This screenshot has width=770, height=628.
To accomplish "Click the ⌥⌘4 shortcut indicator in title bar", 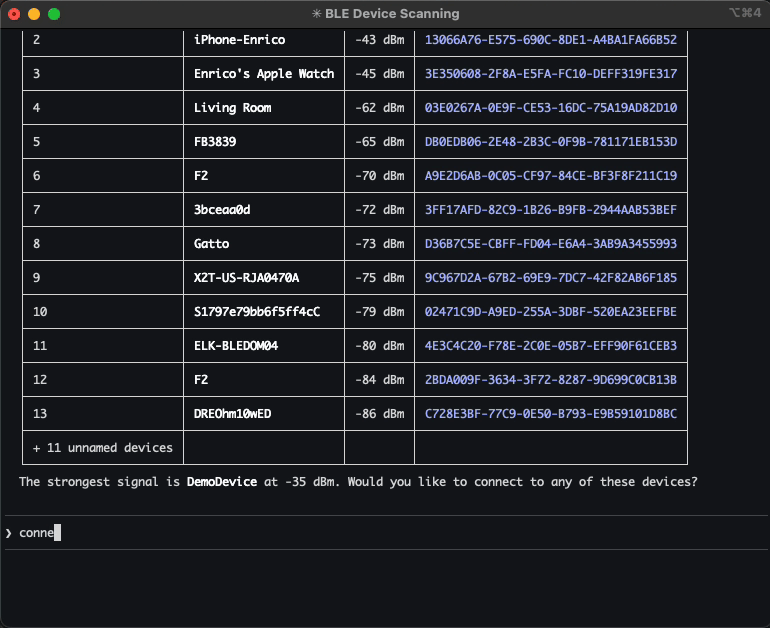I will tap(745, 14).
